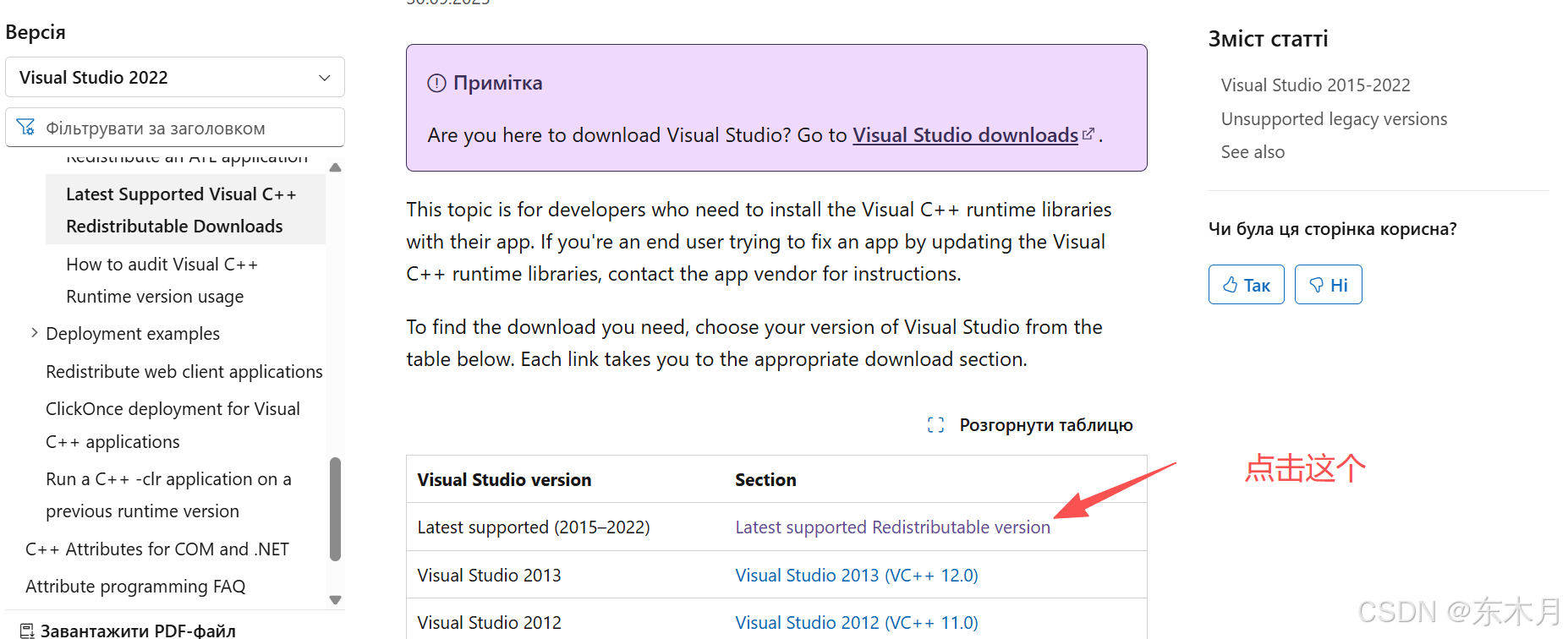Click the thumbs up icon
Screen dimensions: 1568x639
point(1231,285)
